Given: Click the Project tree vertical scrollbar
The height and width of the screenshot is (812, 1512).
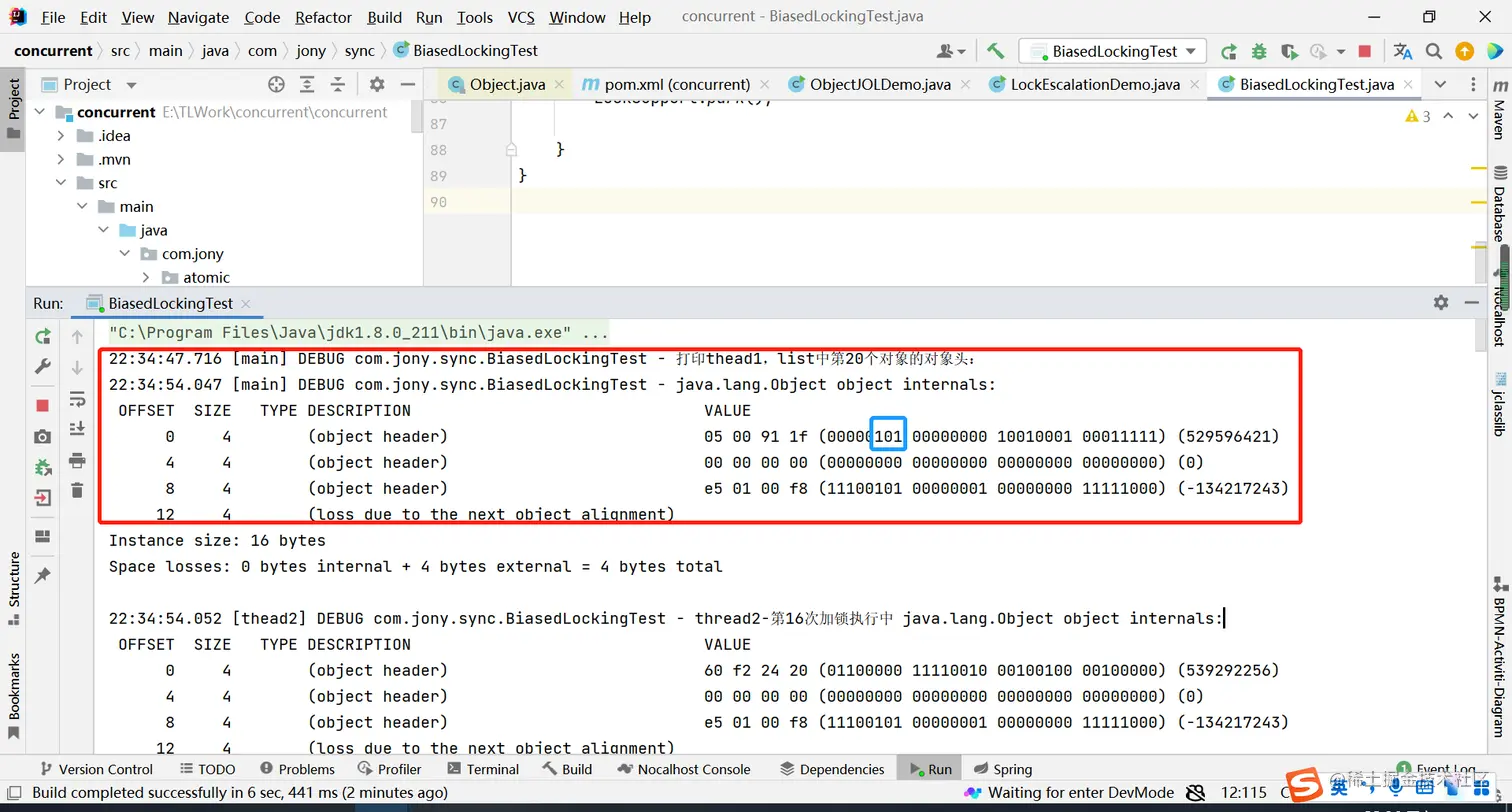Looking at the screenshot, I should (x=417, y=115).
